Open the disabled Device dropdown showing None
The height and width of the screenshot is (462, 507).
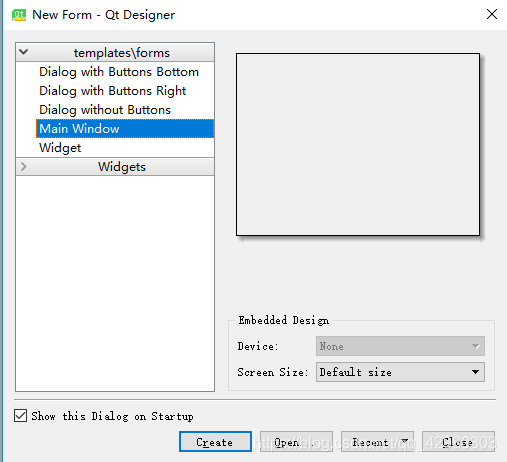tap(400, 346)
